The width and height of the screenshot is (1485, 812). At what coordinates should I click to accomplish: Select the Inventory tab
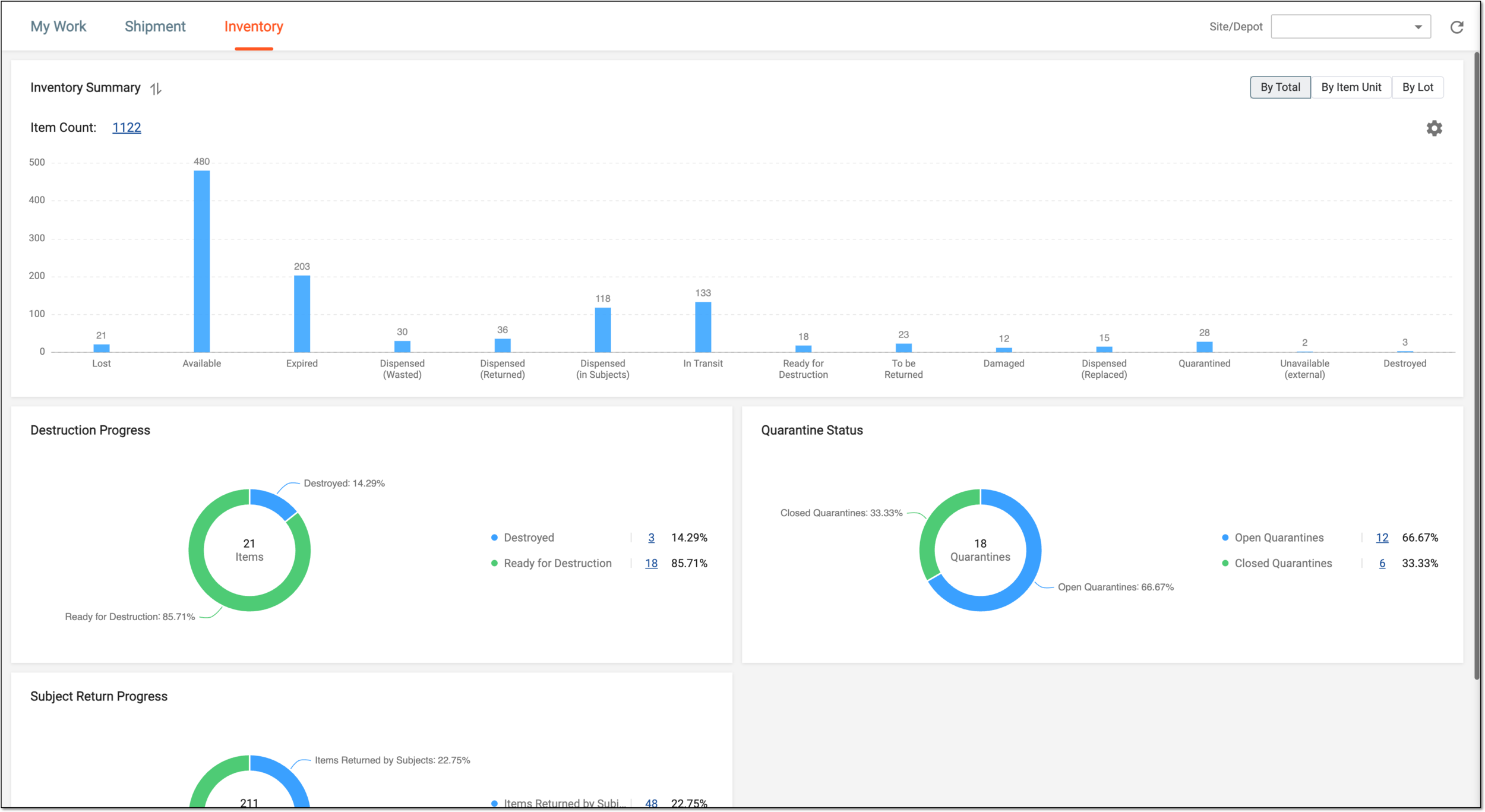254,27
